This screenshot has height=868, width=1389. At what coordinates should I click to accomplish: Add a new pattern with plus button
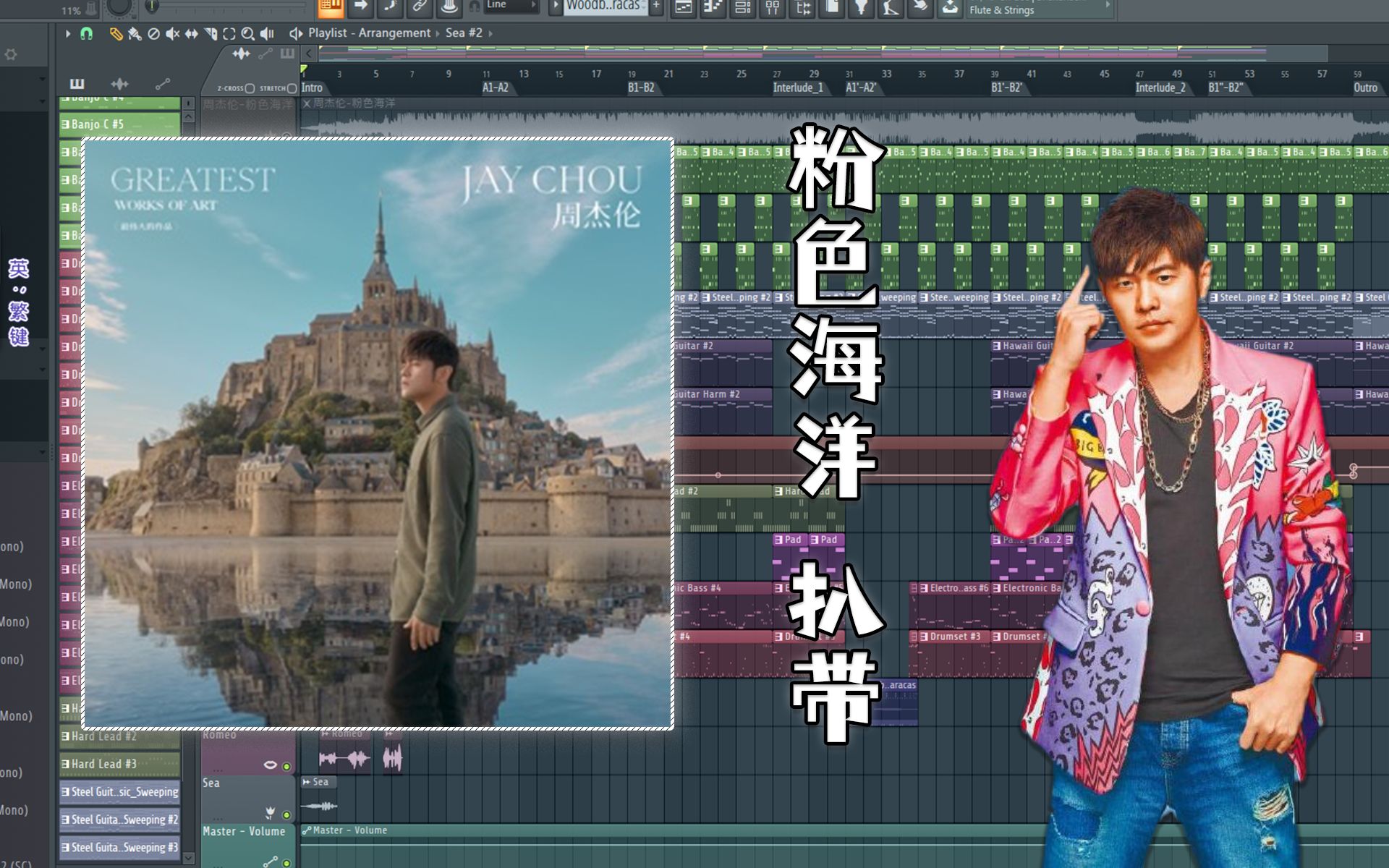(656, 7)
